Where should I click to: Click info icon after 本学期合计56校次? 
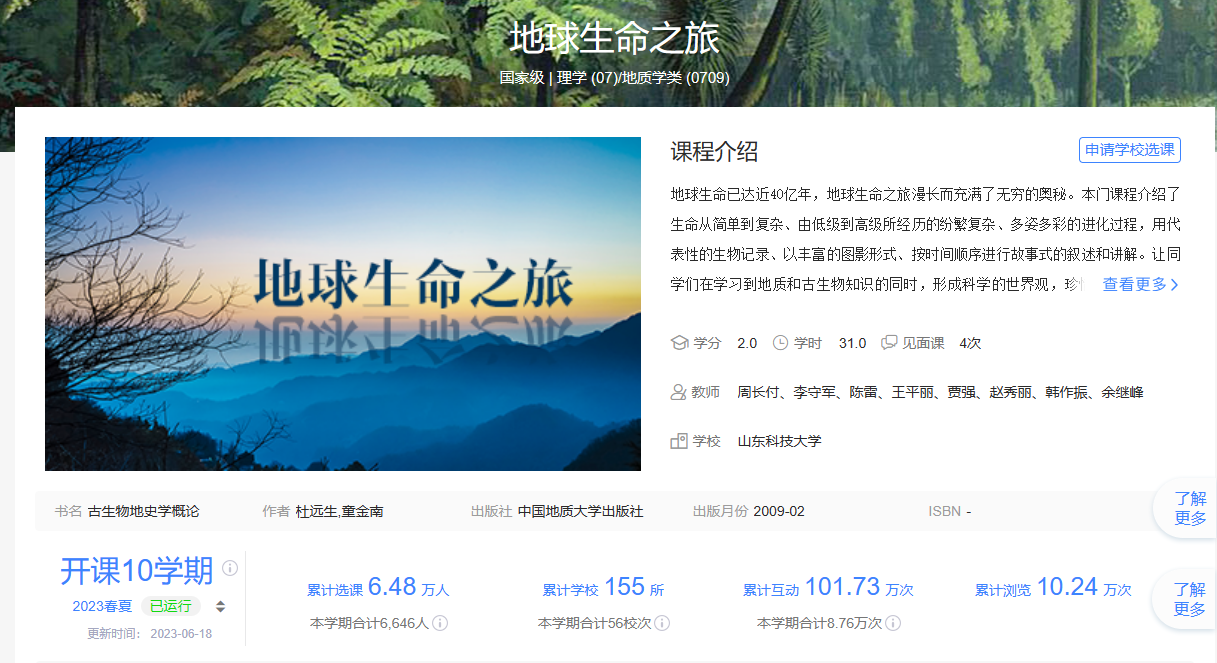[662, 623]
